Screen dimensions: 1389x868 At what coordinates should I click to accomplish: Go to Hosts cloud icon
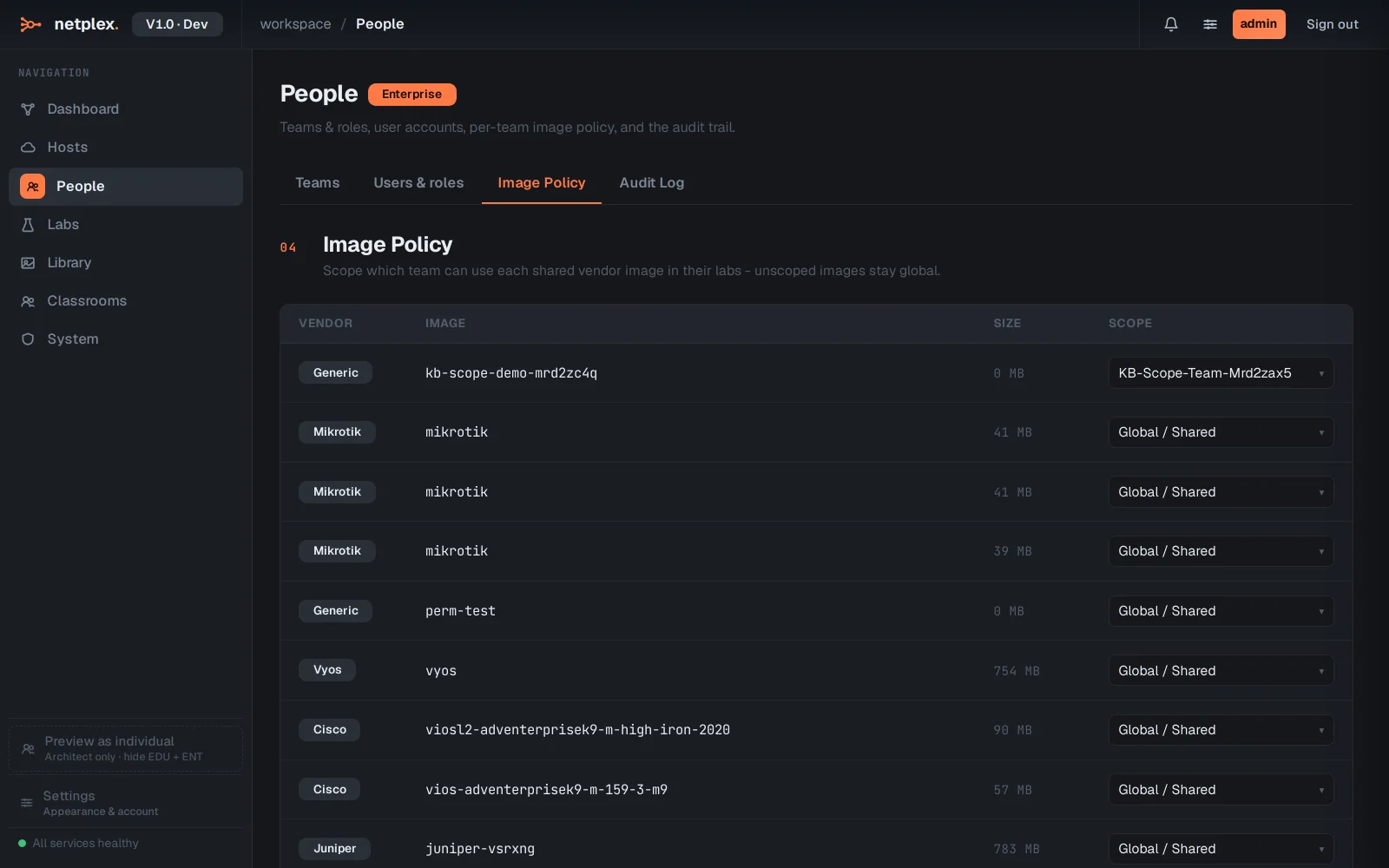tap(28, 148)
